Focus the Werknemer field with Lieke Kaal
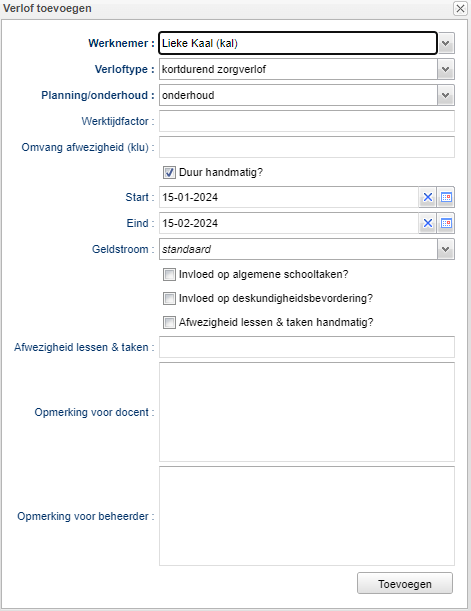 (x=298, y=43)
